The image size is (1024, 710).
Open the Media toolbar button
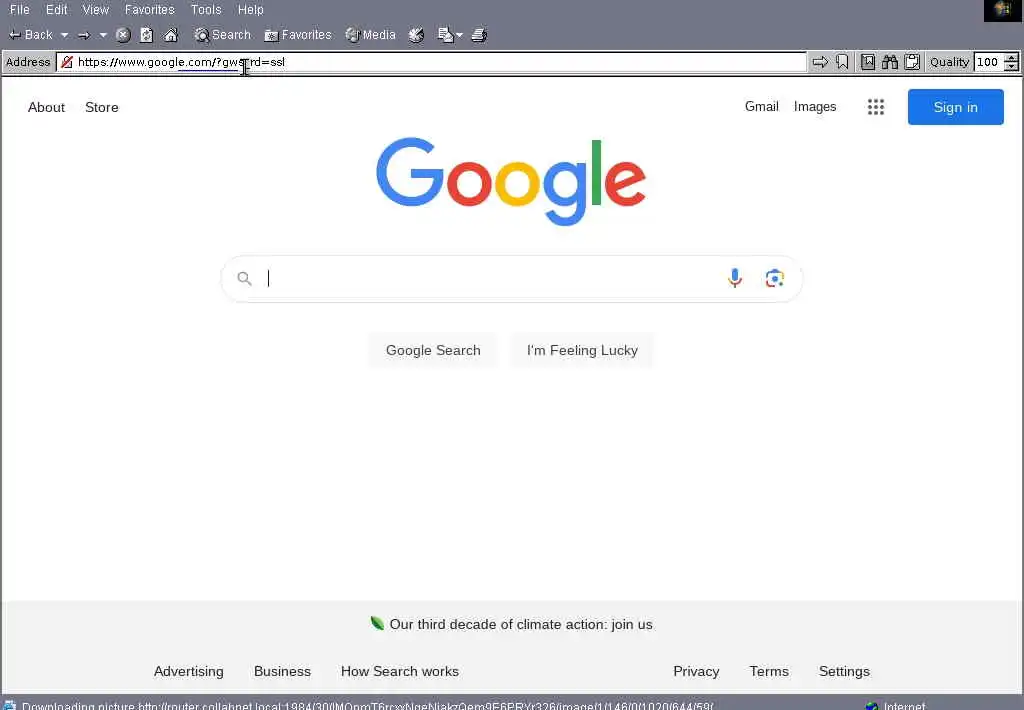[370, 35]
